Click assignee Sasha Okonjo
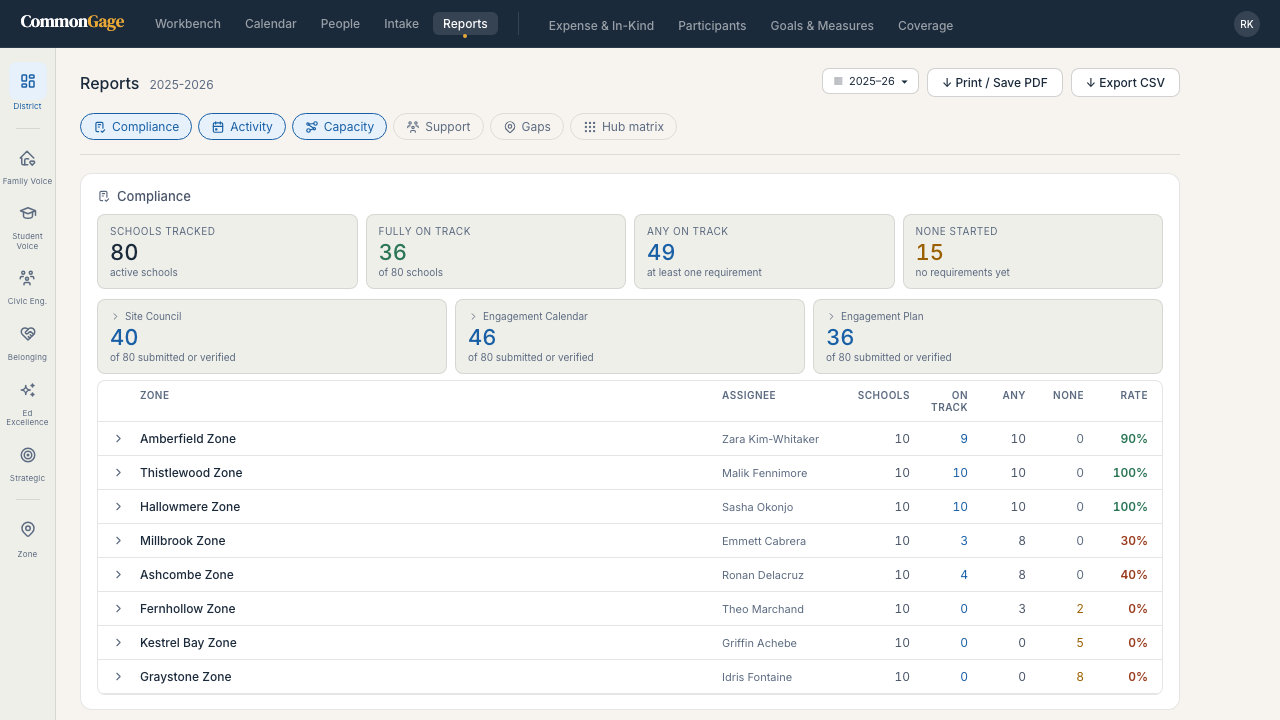The image size is (1280, 720). click(x=757, y=507)
